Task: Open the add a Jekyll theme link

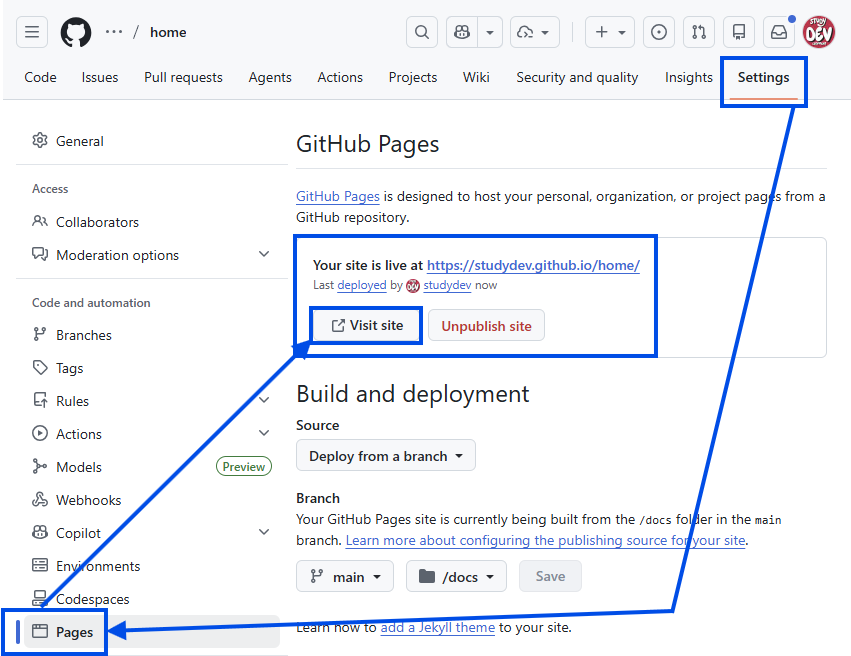Action: pos(437,628)
